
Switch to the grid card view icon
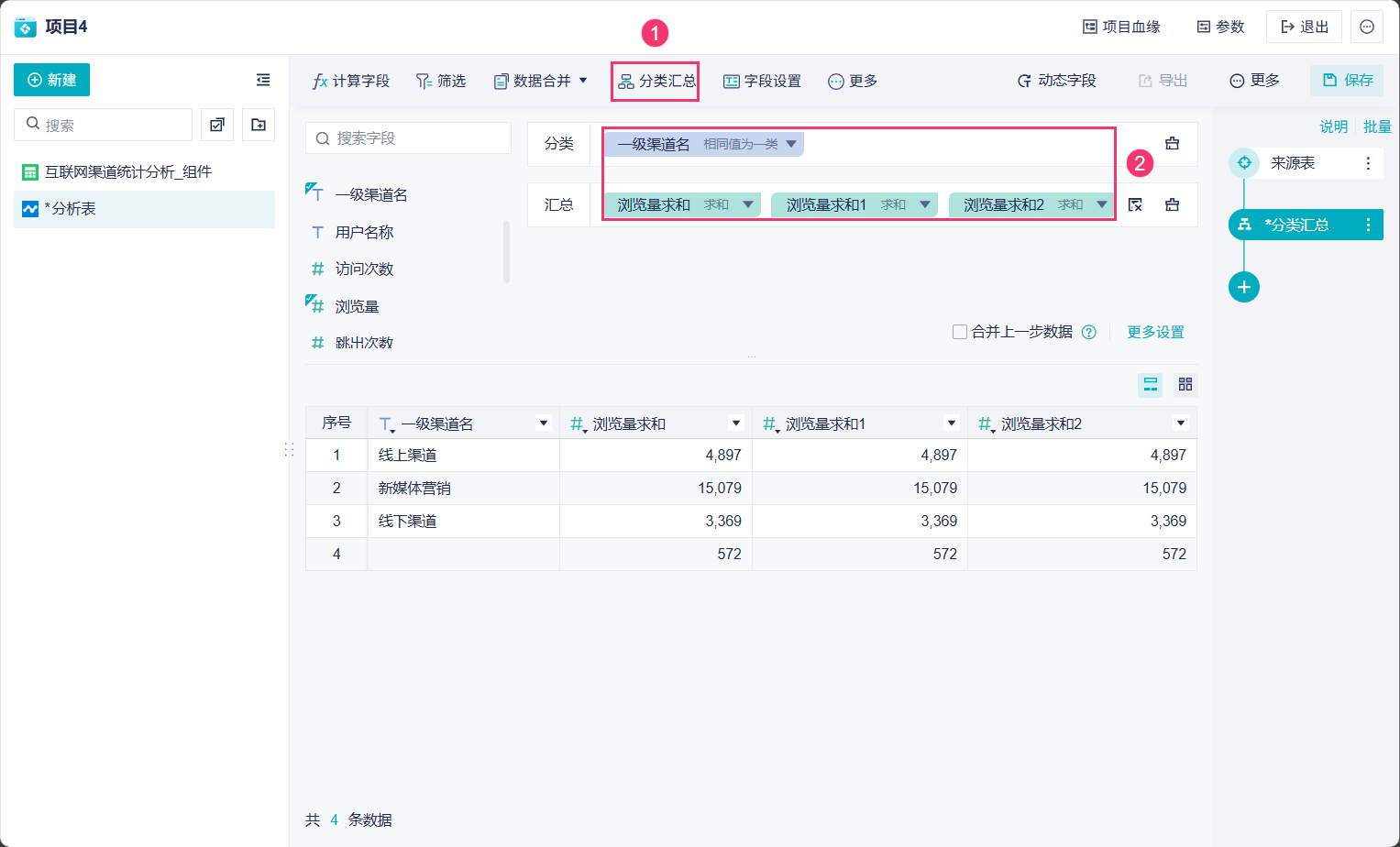click(x=1185, y=384)
